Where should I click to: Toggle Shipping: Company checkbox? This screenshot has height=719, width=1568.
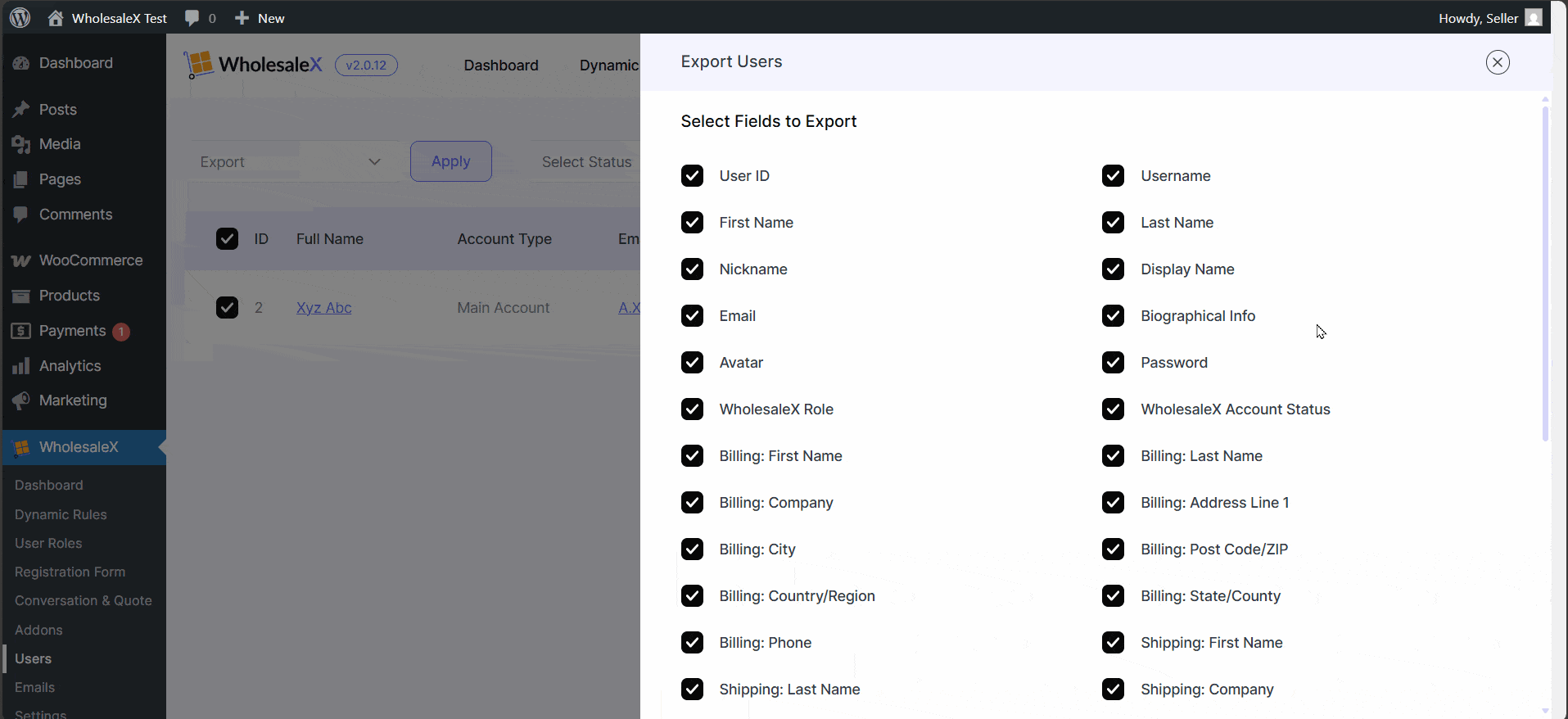[1113, 690]
